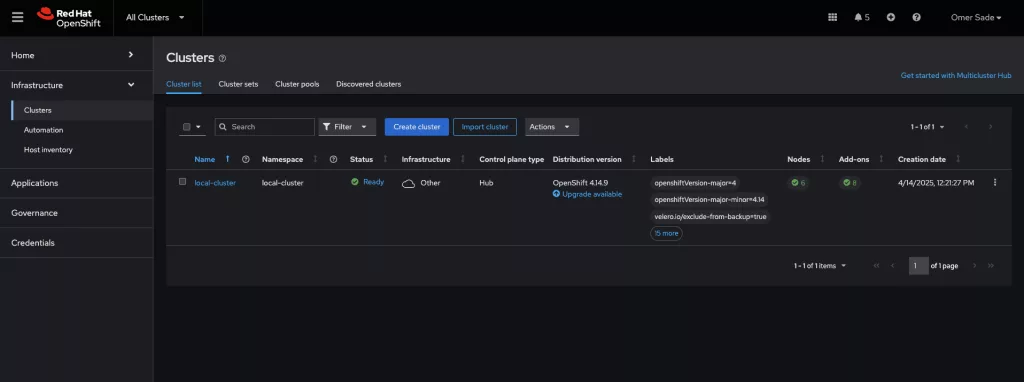Click the Upgrade available arrow icon
The width and height of the screenshot is (1024, 382).
pos(556,194)
